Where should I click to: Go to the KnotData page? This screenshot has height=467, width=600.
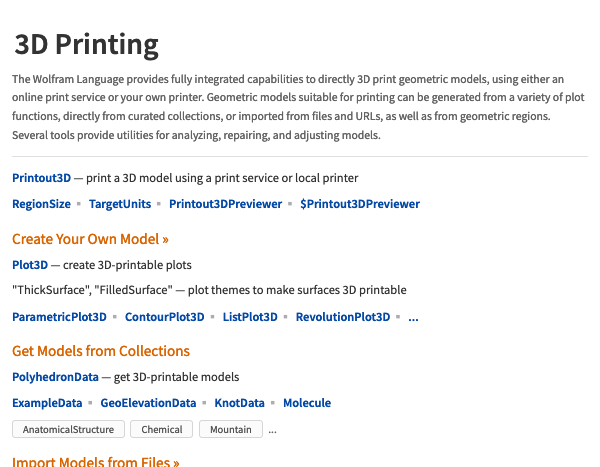(x=240, y=403)
